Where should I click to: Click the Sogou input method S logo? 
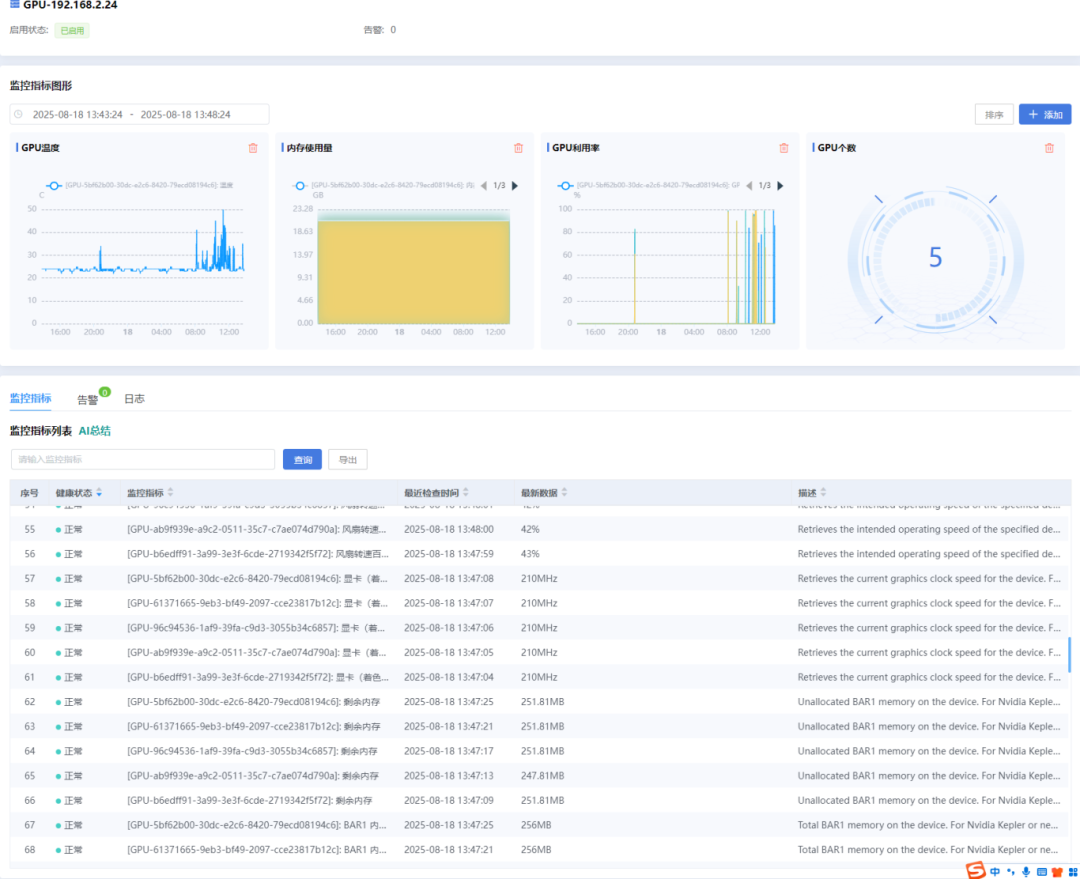975,871
